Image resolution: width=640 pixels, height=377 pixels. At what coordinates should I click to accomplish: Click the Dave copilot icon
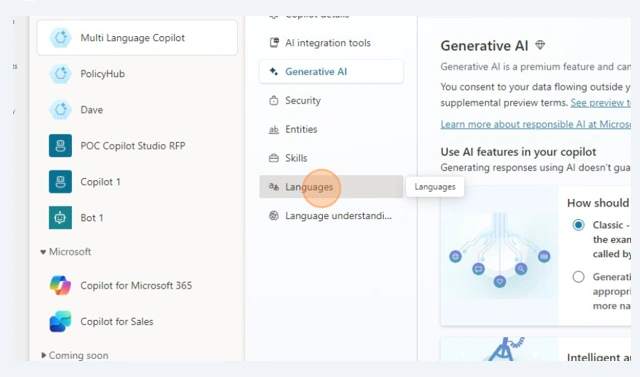click(60, 110)
